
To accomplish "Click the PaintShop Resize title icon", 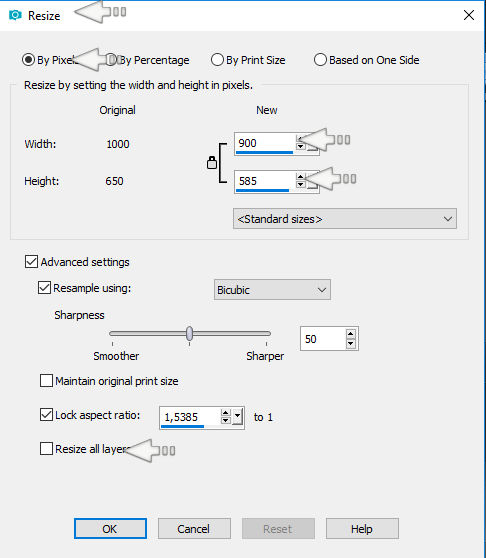I will (x=15, y=15).
